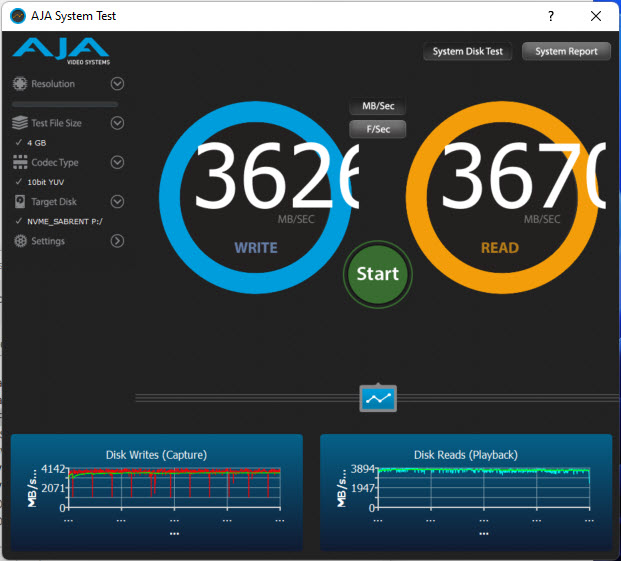Open help with the question mark button
The height and width of the screenshot is (561, 621).
coord(551,16)
